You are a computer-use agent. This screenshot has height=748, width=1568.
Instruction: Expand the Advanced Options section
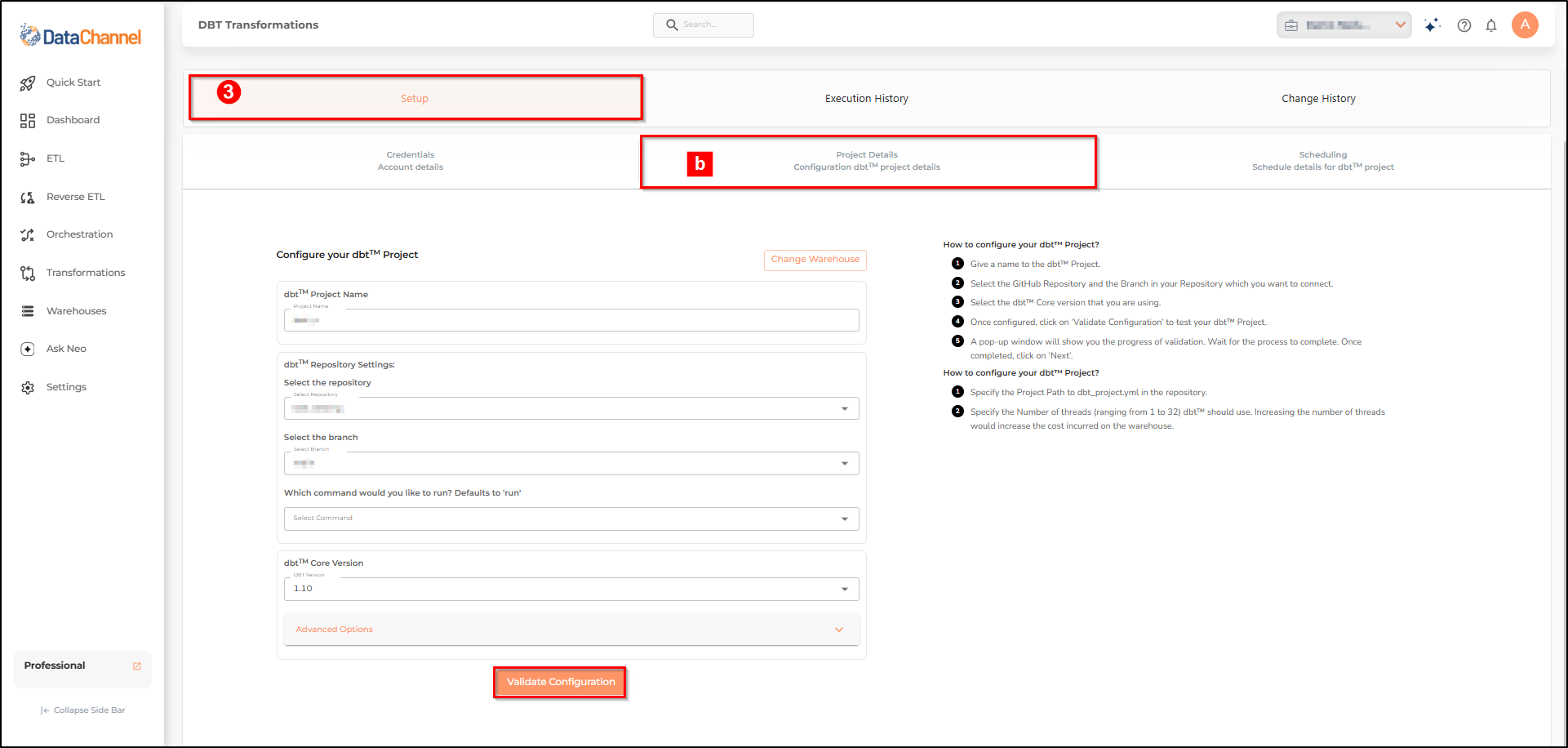(571, 630)
